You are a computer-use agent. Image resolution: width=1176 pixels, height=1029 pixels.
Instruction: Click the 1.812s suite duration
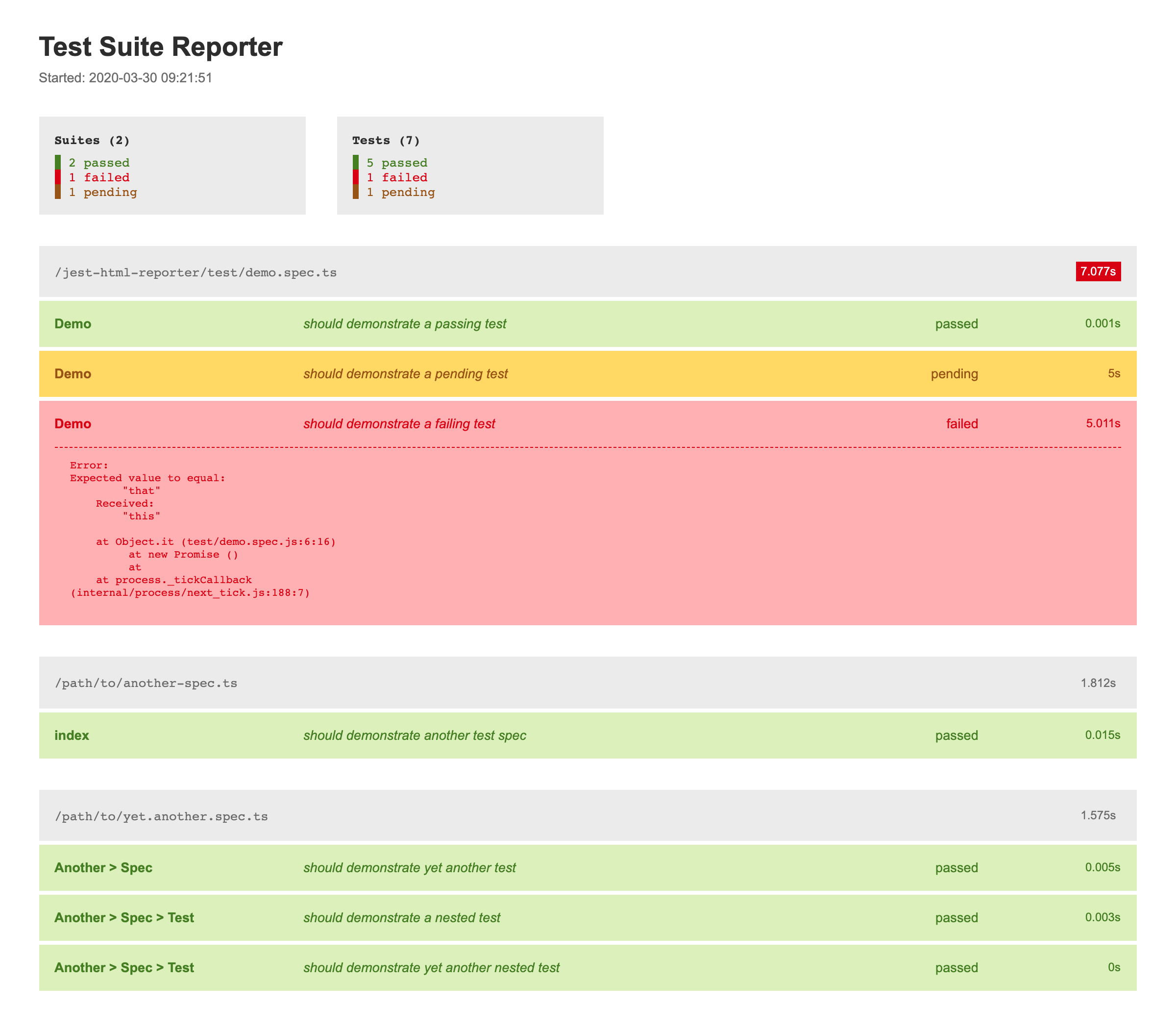click(x=1098, y=684)
